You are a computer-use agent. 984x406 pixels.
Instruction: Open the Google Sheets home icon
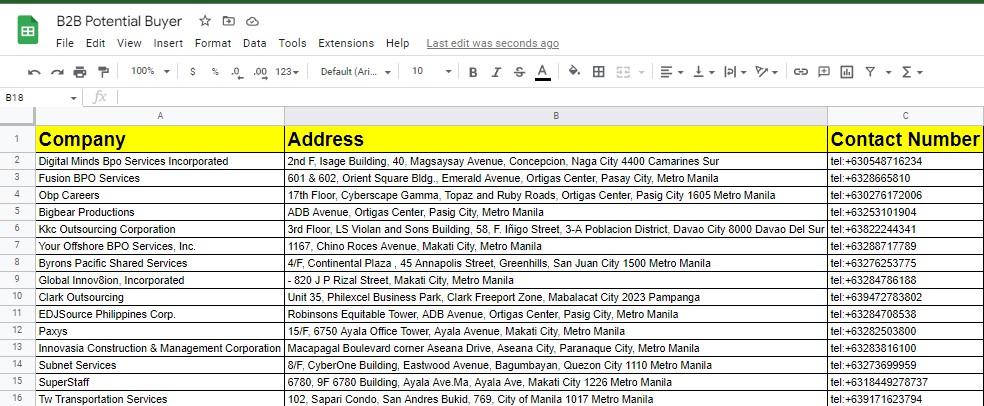pos(28,30)
